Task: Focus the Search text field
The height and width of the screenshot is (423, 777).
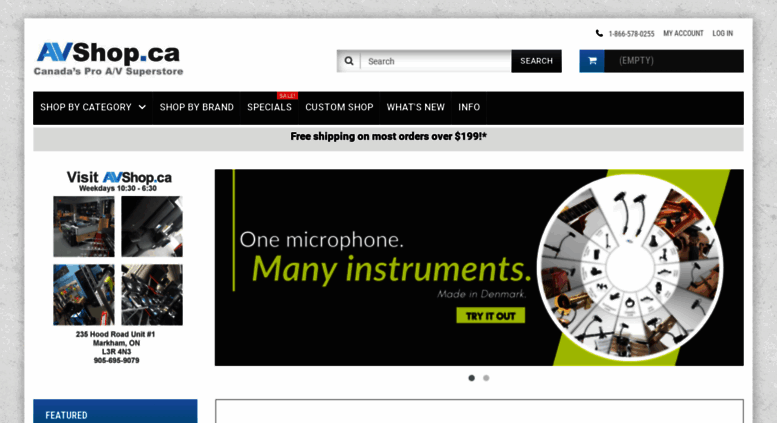Action: coord(436,61)
